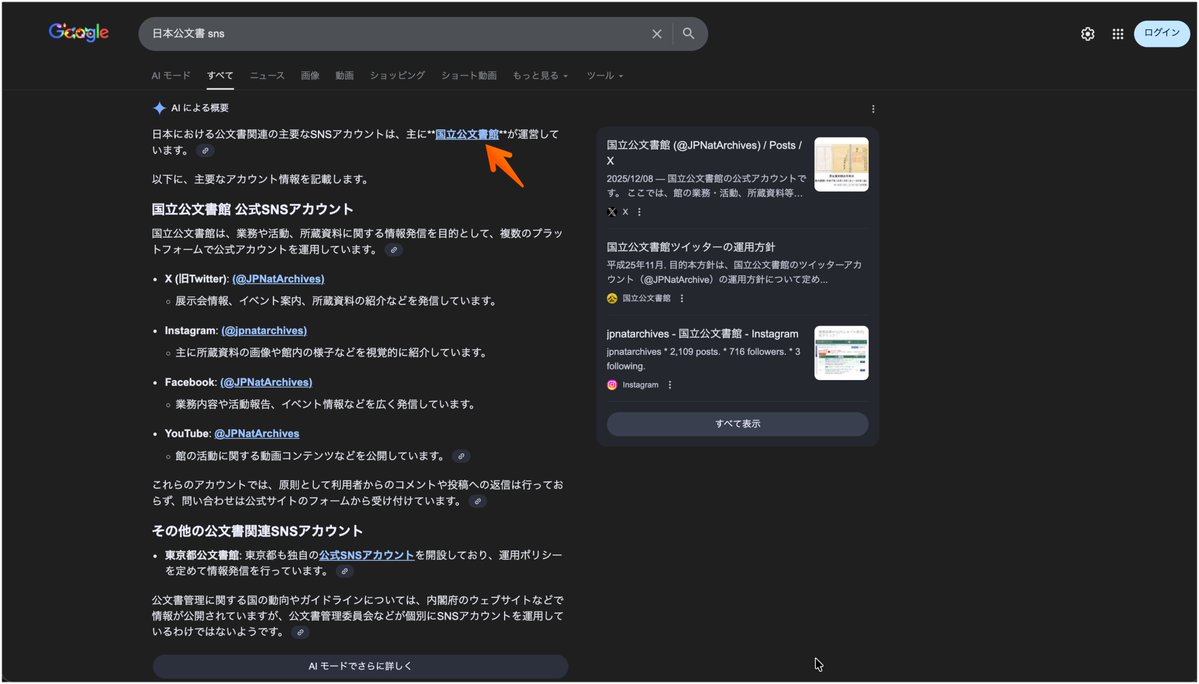The height and width of the screenshot is (684, 1199).
Task: Open AI overview three-dot options
Action: pyautogui.click(x=873, y=109)
